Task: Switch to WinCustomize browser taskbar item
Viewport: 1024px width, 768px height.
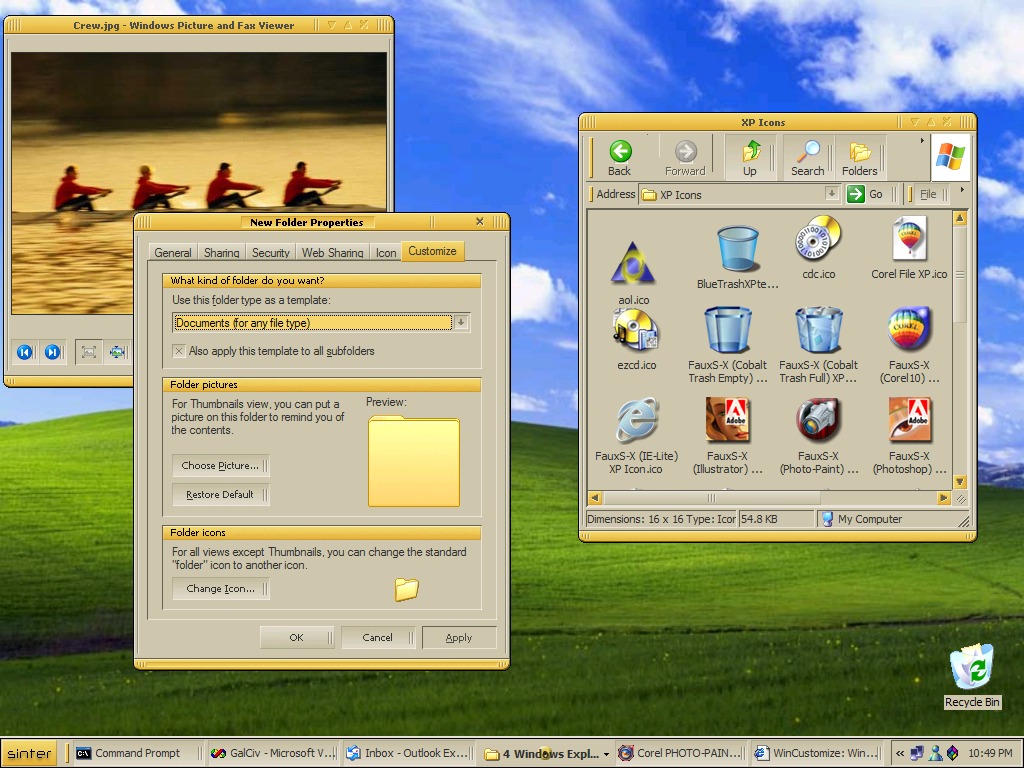Action: point(817,753)
